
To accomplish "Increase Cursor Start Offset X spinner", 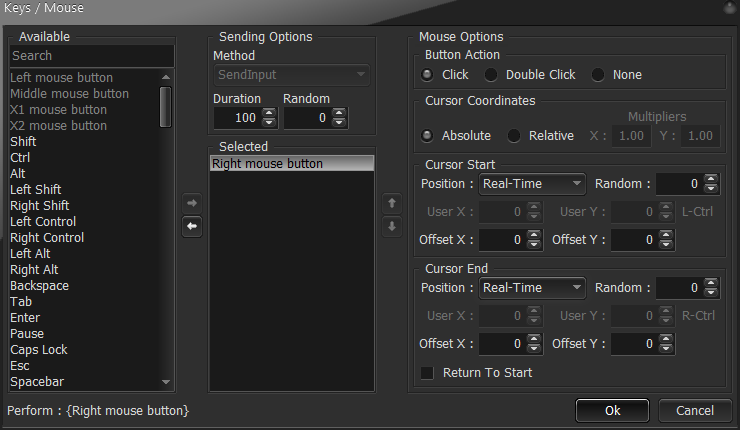I will 534,235.
